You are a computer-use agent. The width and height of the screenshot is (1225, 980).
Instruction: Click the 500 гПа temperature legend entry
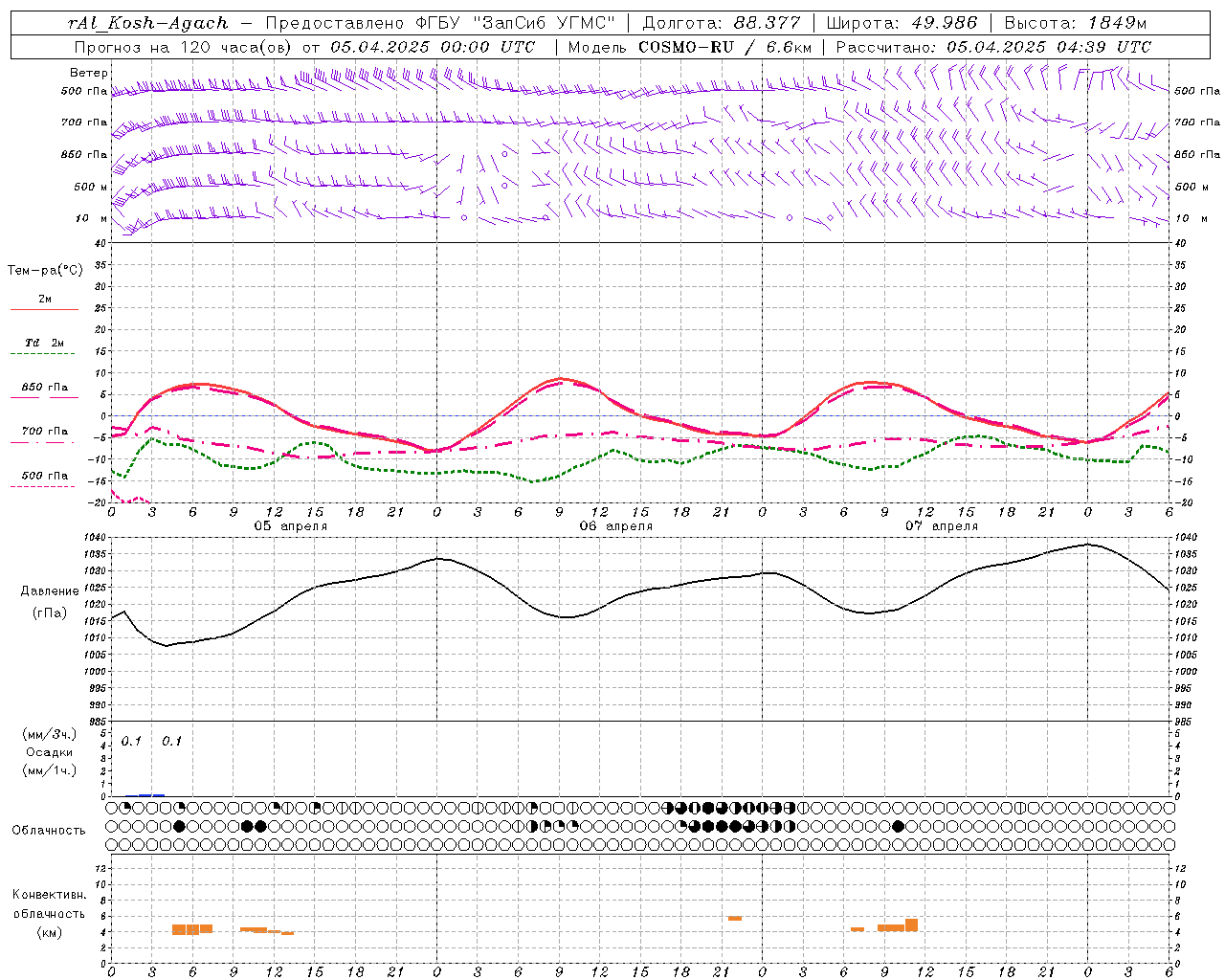coord(45,475)
